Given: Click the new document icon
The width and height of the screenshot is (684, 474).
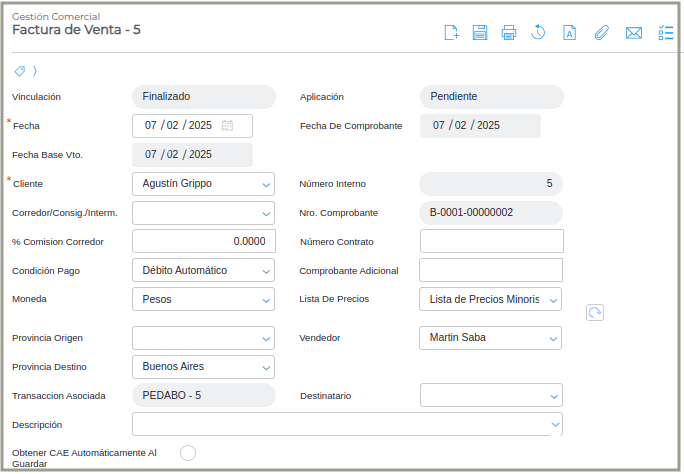Looking at the screenshot, I should (x=451, y=33).
